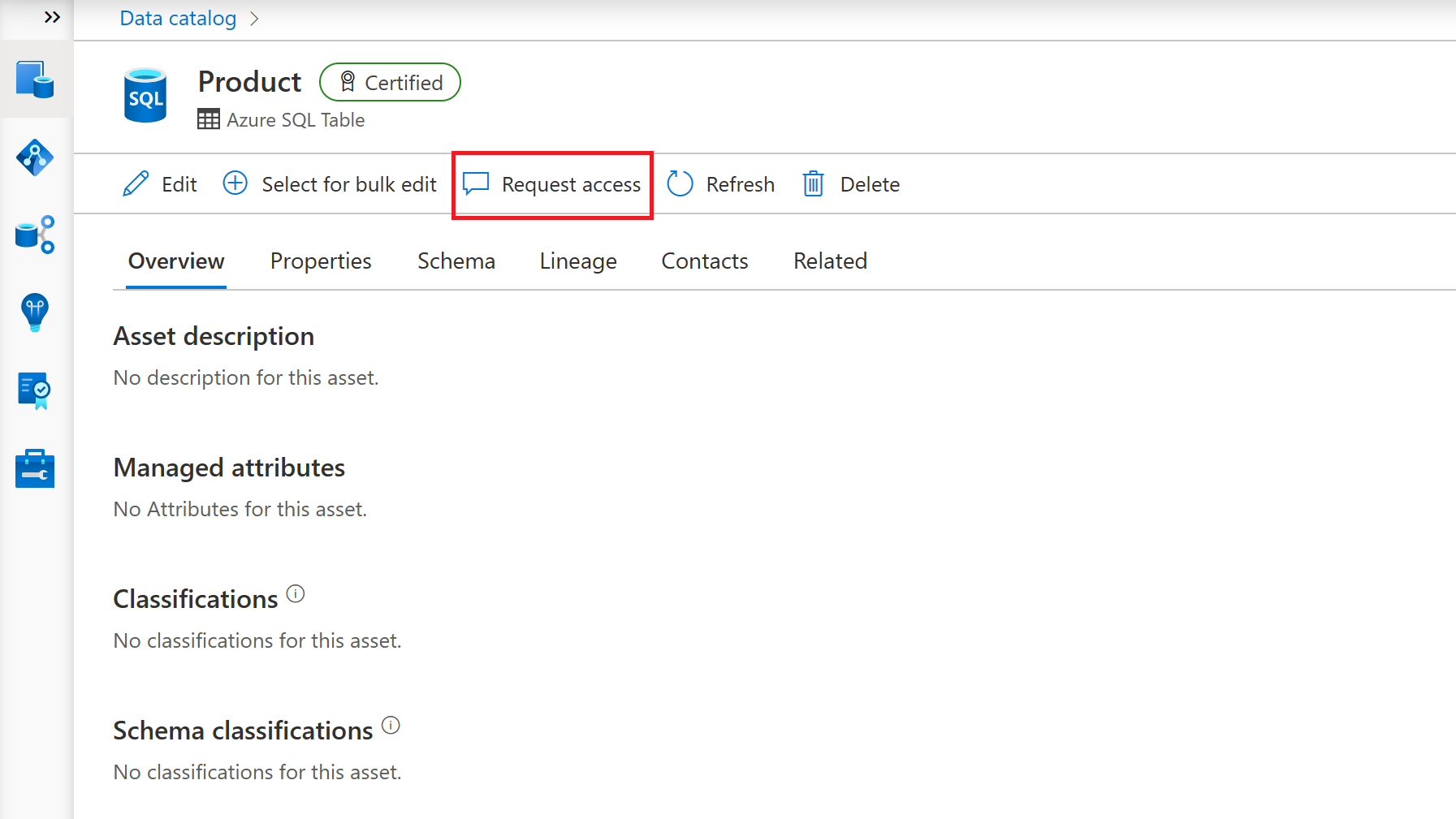Open the Data catalog breadcrumb link

coord(178,17)
